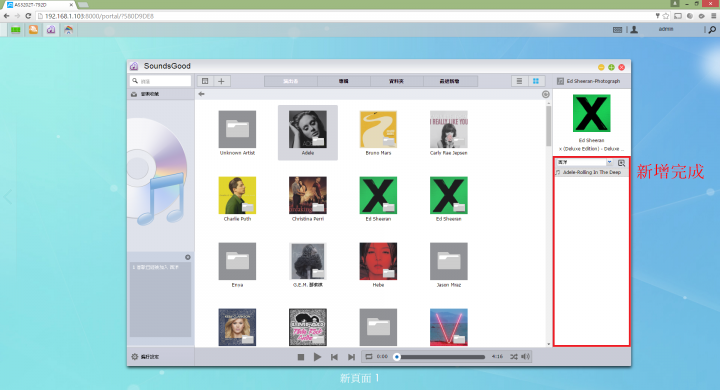Skip to the previous track
Viewport: 720px width, 390px height.
[334, 357]
